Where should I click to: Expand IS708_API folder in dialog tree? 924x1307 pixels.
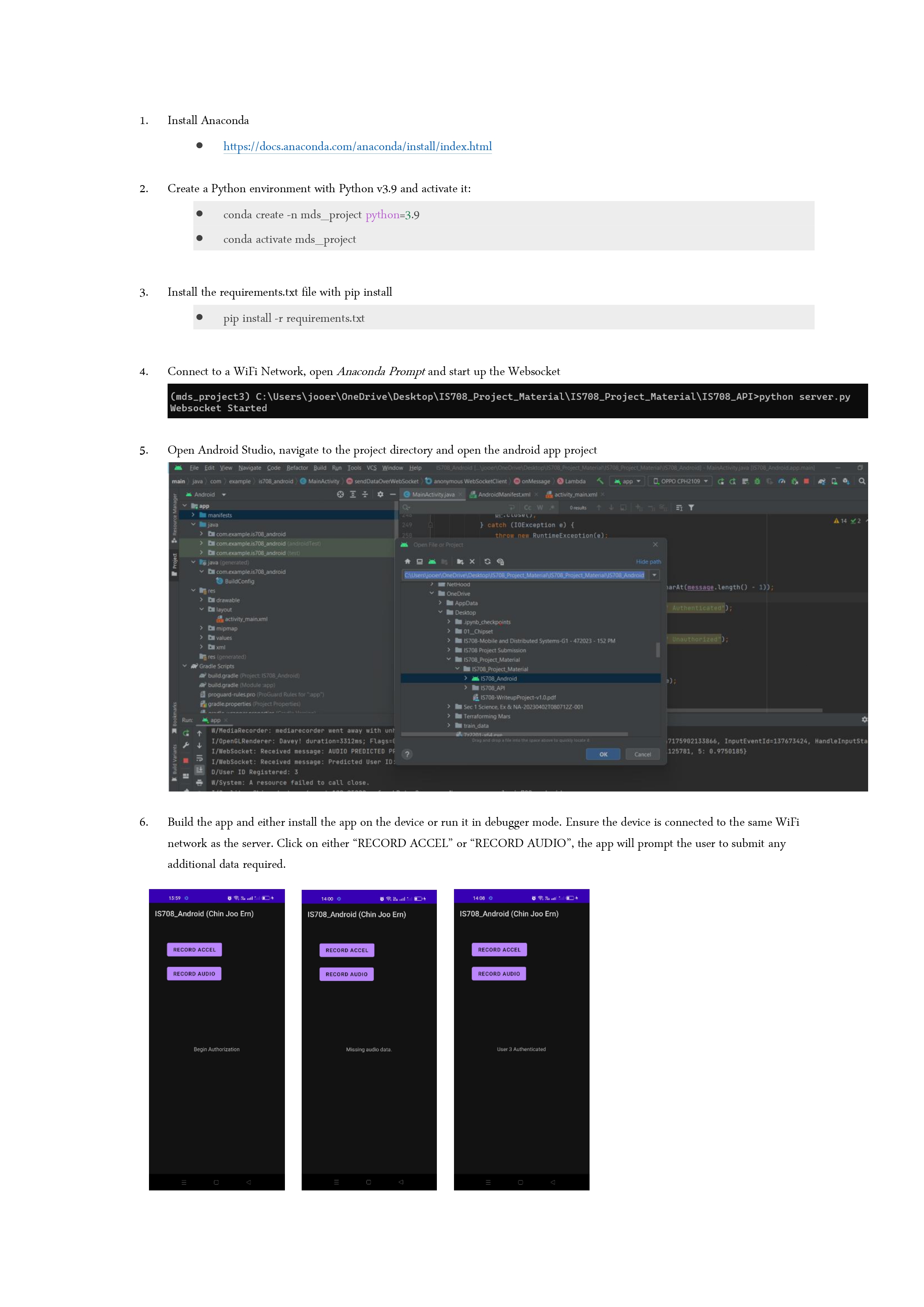tap(466, 688)
